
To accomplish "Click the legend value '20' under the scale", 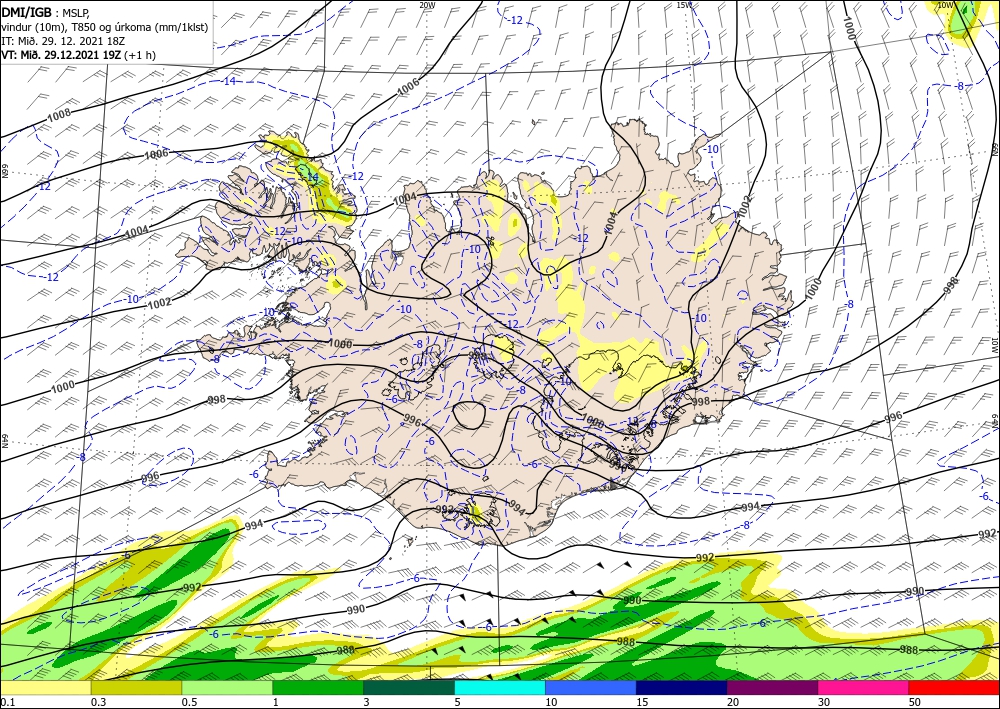I will pyautogui.click(x=733, y=702).
